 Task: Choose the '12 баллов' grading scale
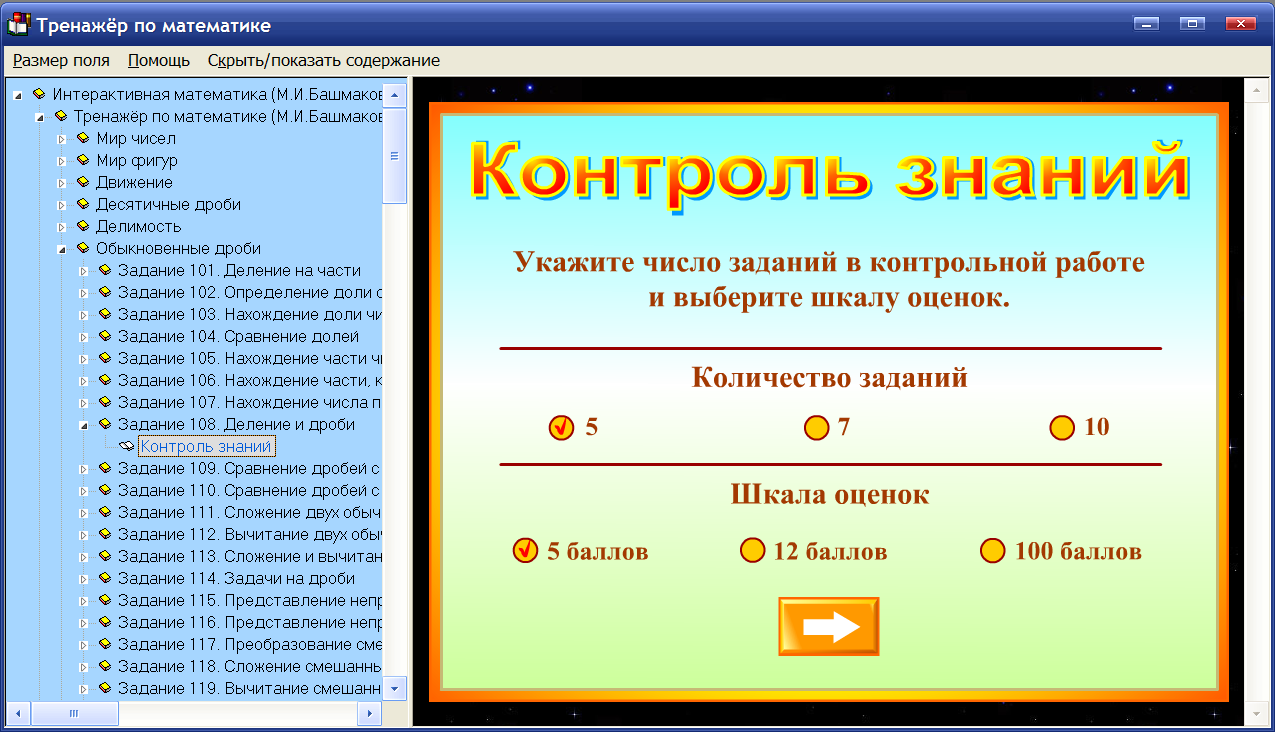point(752,550)
